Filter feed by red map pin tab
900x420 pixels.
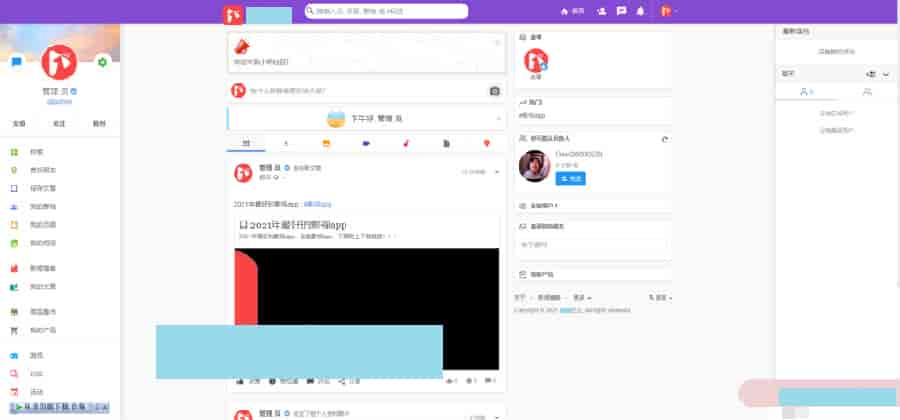tap(487, 143)
